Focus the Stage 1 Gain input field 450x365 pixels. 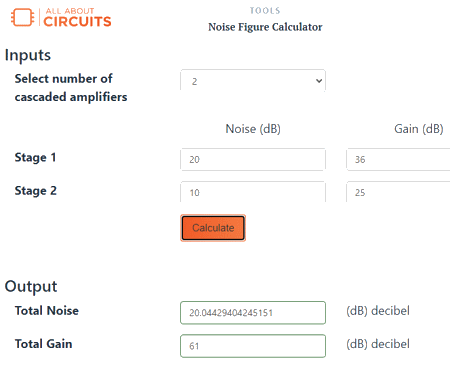398,159
